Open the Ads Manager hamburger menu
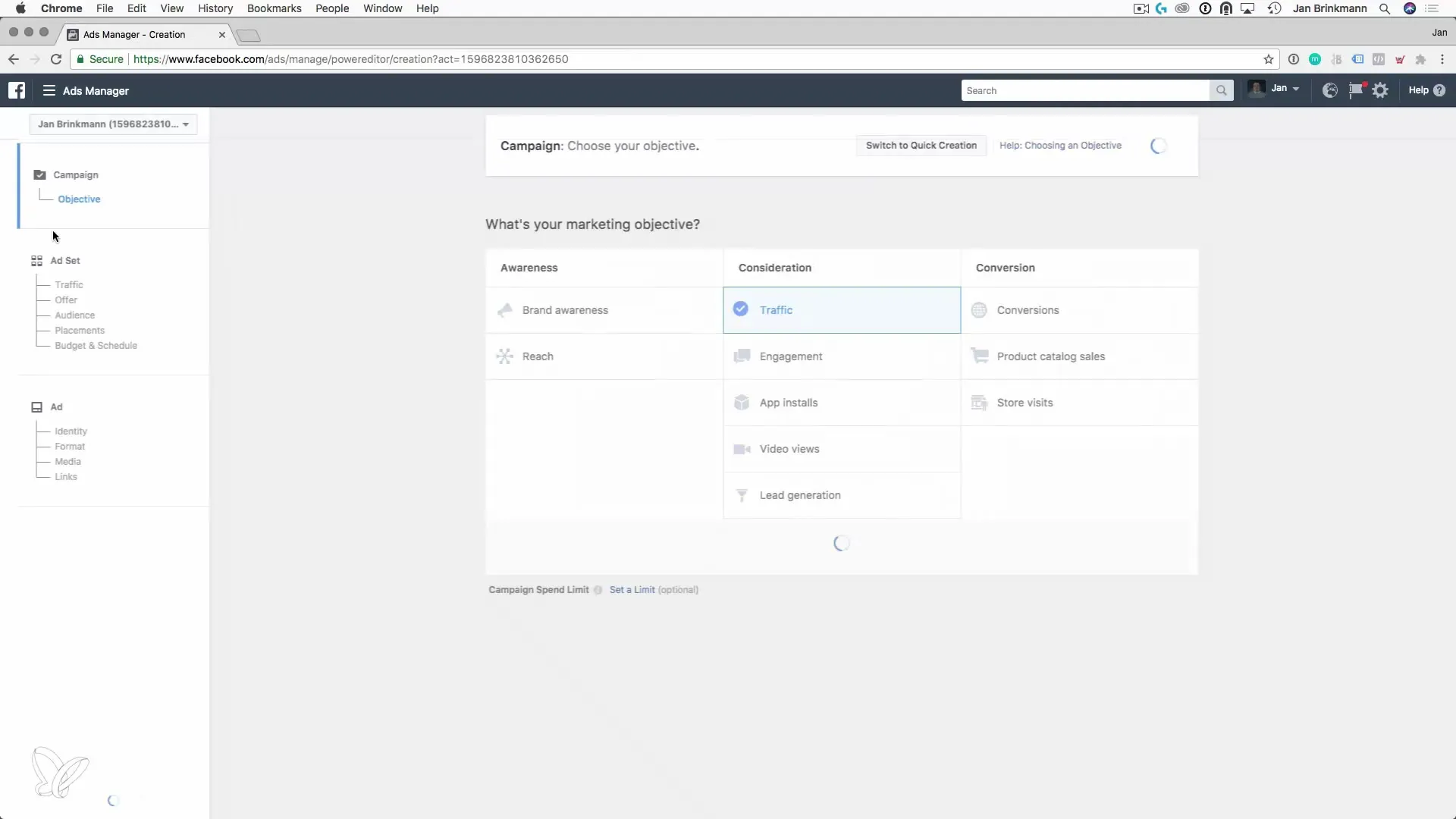This screenshot has height=819, width=1456. 49,90
